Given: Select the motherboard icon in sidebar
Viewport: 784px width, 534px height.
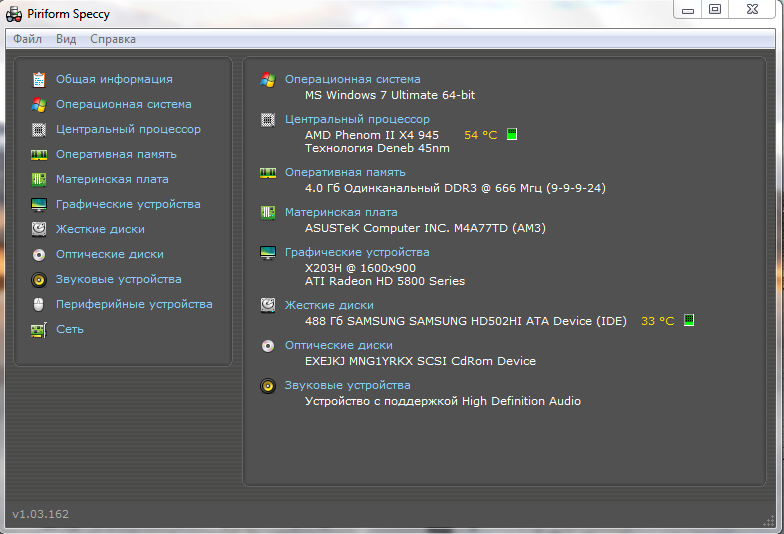Looking at the screenshot, I should (39, 179).
